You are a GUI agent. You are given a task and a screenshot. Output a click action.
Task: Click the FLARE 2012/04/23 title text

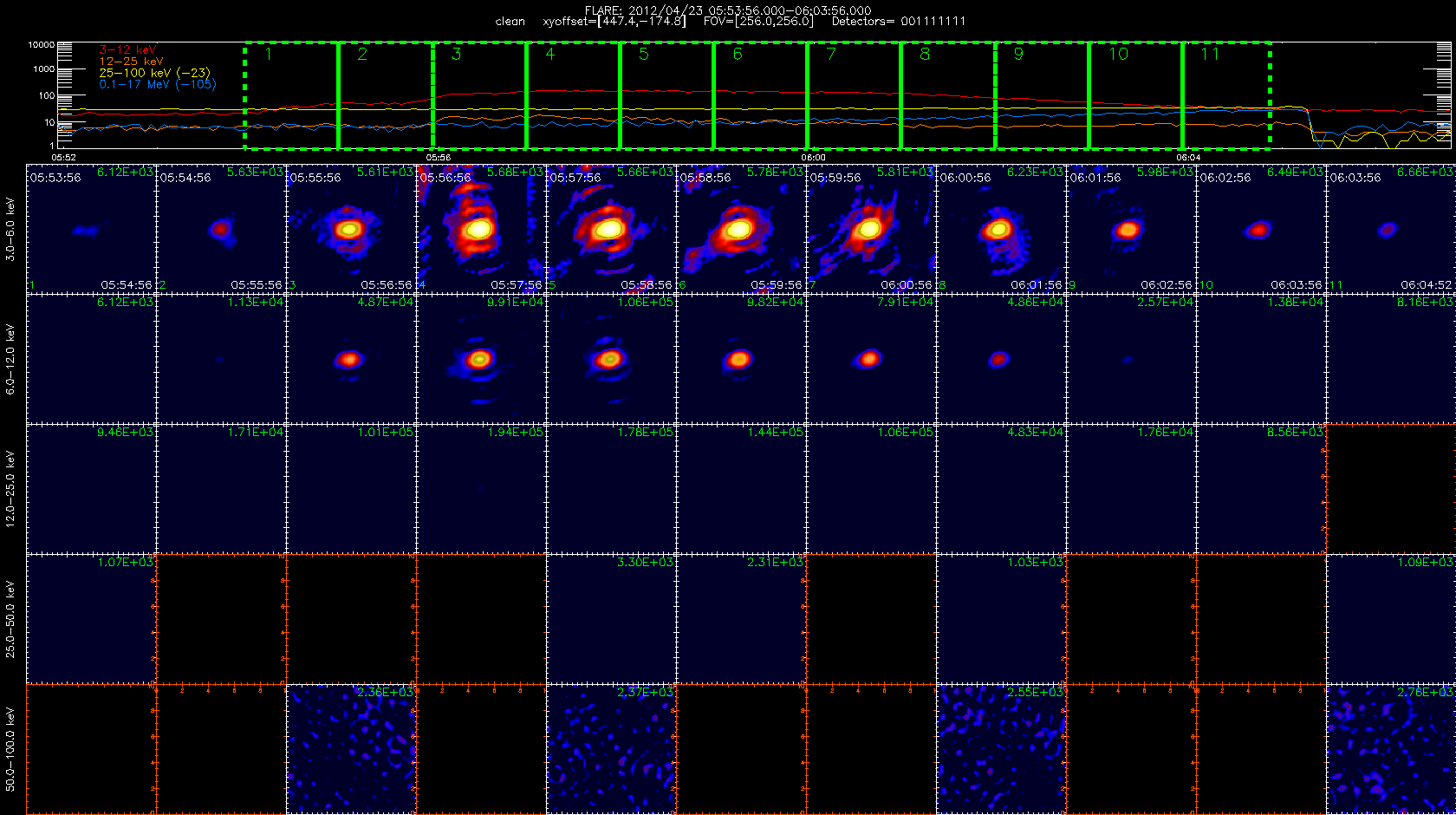coord(728,10)
